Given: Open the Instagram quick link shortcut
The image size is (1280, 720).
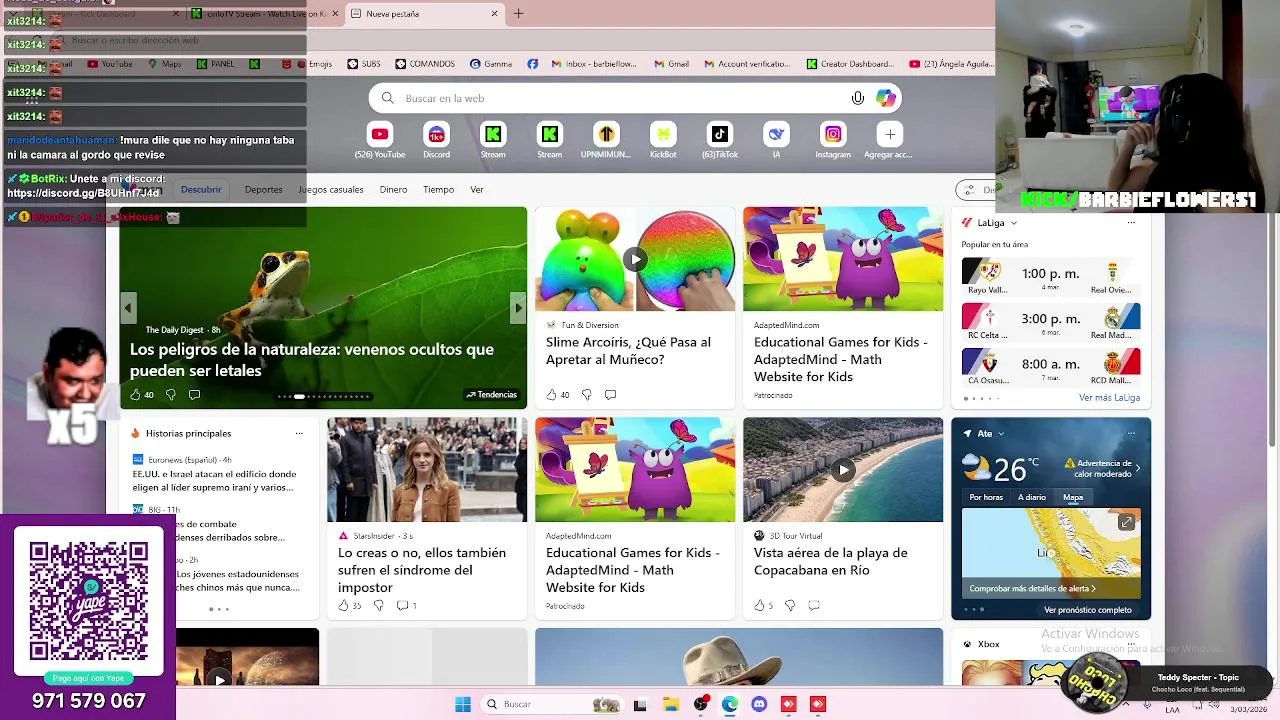Looking at the screenshot, I should coord(833,134).
